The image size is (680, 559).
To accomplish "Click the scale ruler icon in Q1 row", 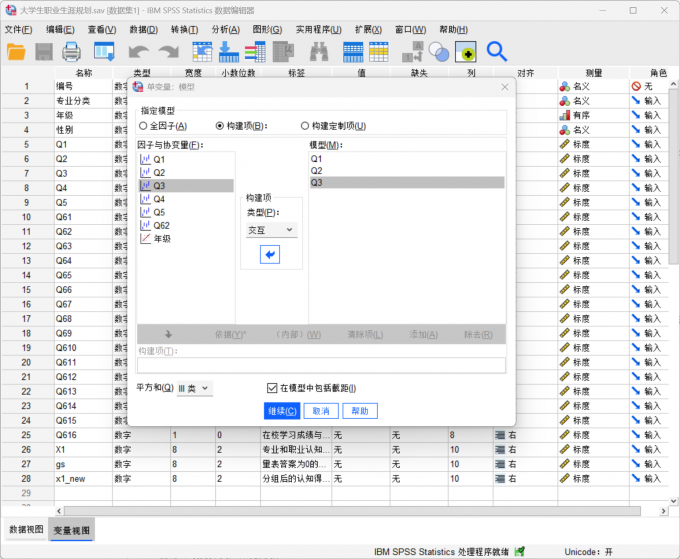I will tap(565, 144).
